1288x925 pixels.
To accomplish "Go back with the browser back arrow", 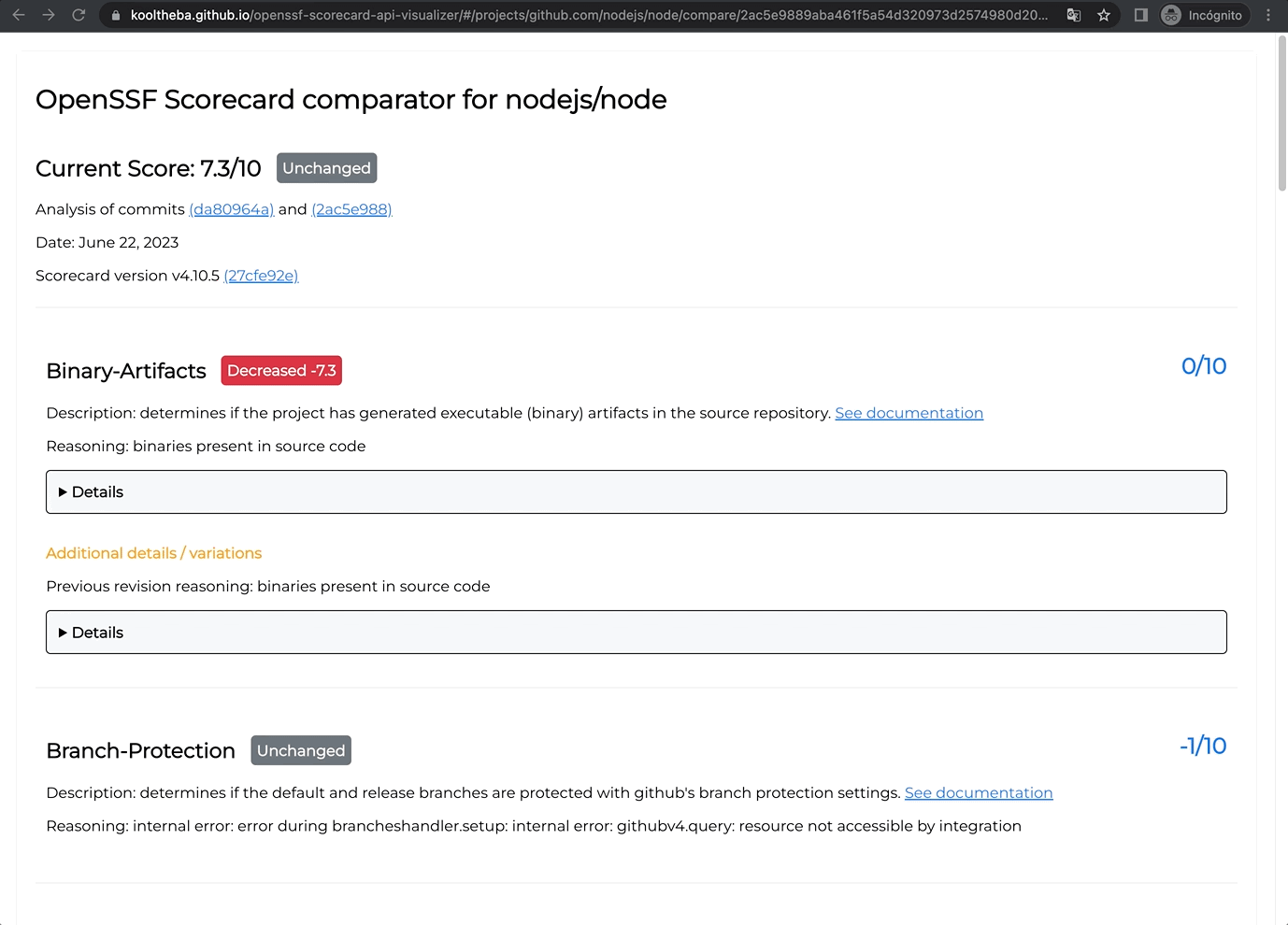I will (19, 15).
